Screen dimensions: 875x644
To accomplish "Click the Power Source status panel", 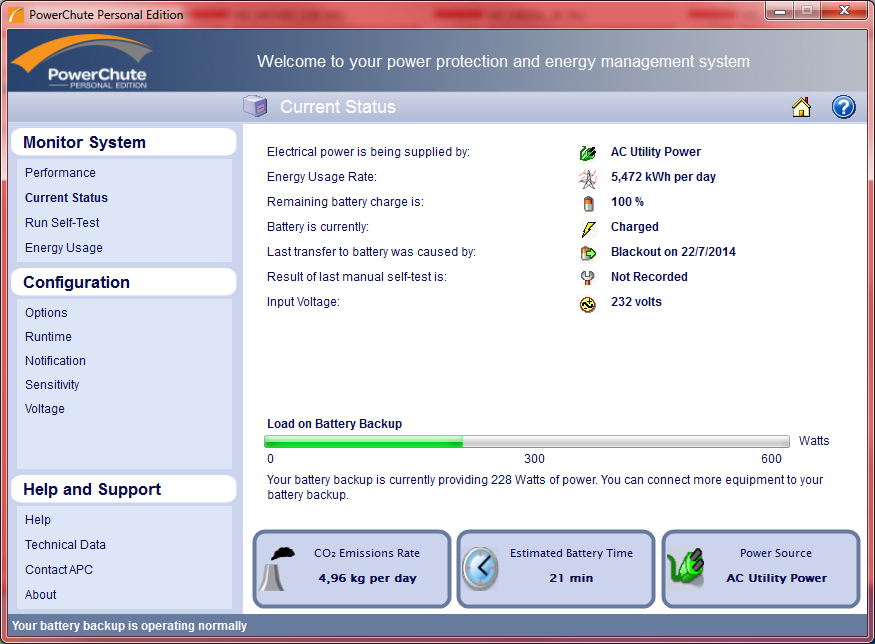I will (761, 568).
